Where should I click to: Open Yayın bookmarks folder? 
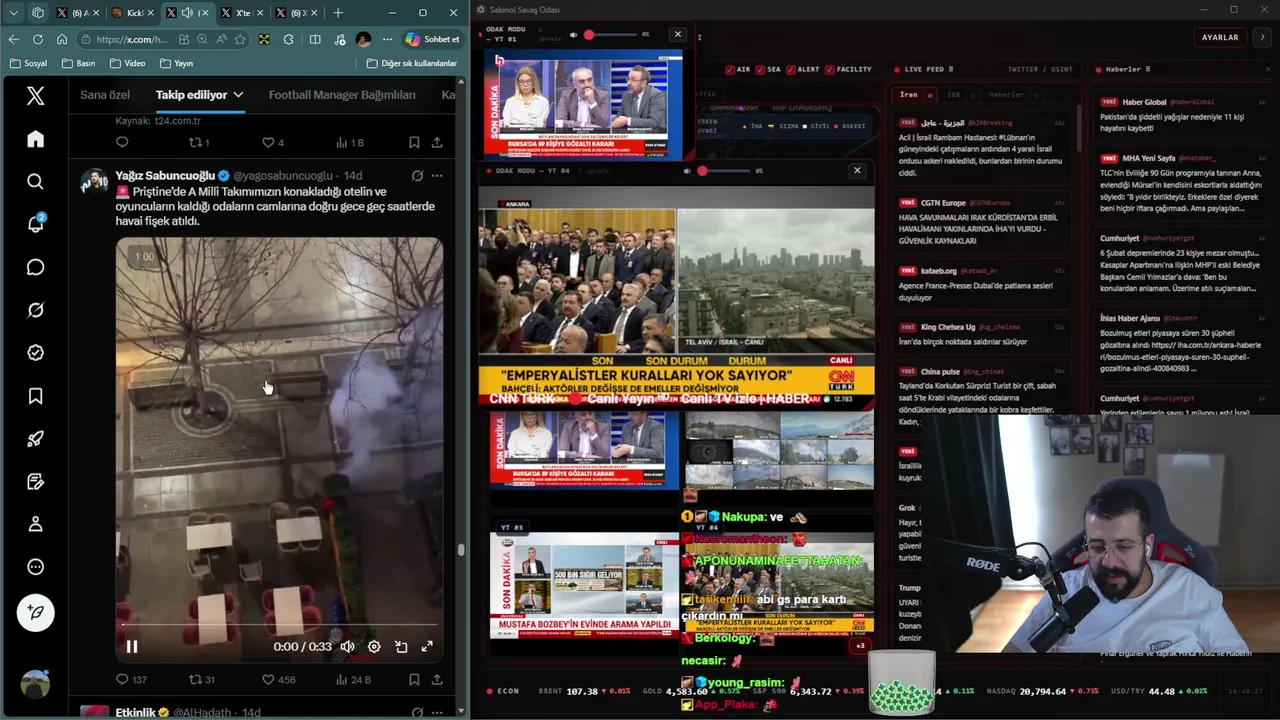[x=175, y=63]
